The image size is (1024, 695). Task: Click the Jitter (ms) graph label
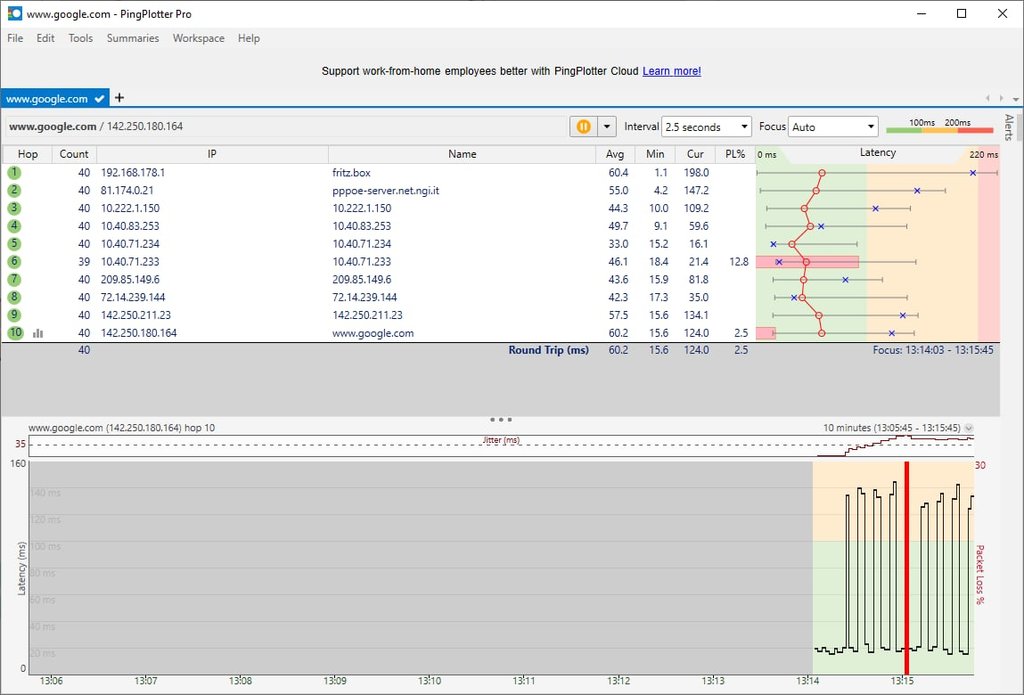click(502, 440)
